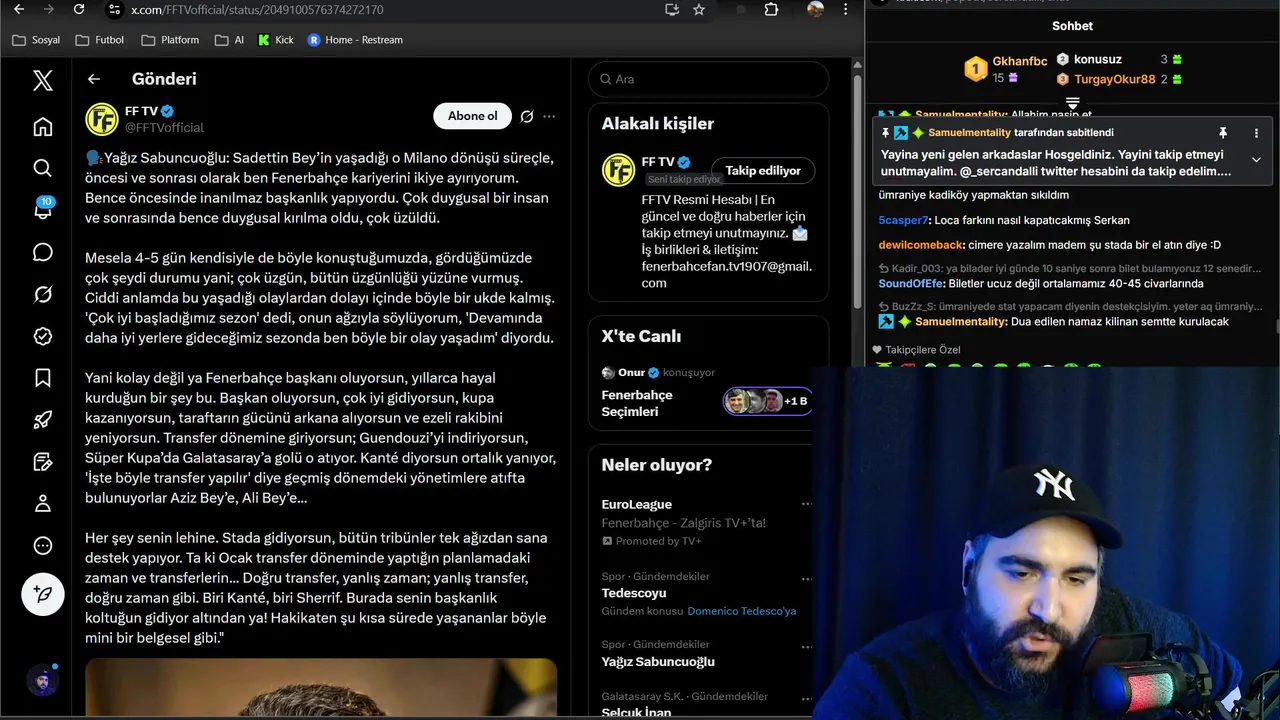Click chat username SoundOfEfe
This screenshot has height=720, width=1280.
[x=910, y=284]
